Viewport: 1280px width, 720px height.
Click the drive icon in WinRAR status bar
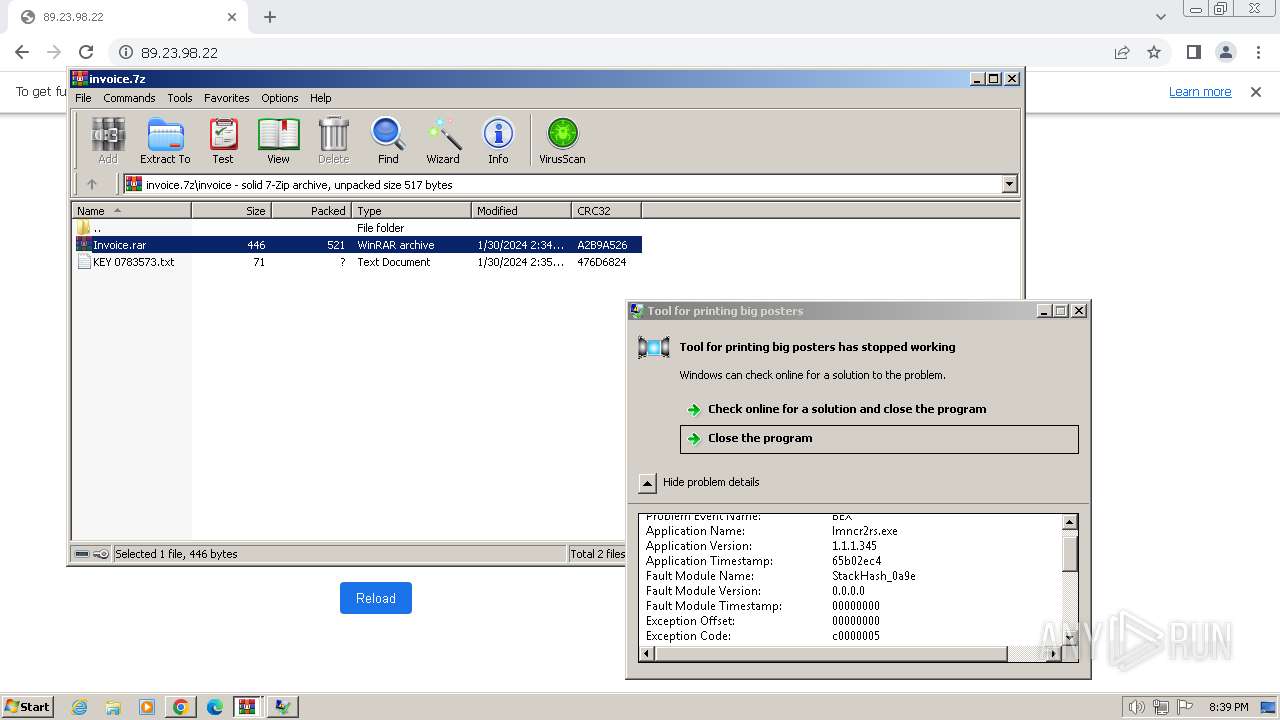pyautogui.click(x=82, y=554)
